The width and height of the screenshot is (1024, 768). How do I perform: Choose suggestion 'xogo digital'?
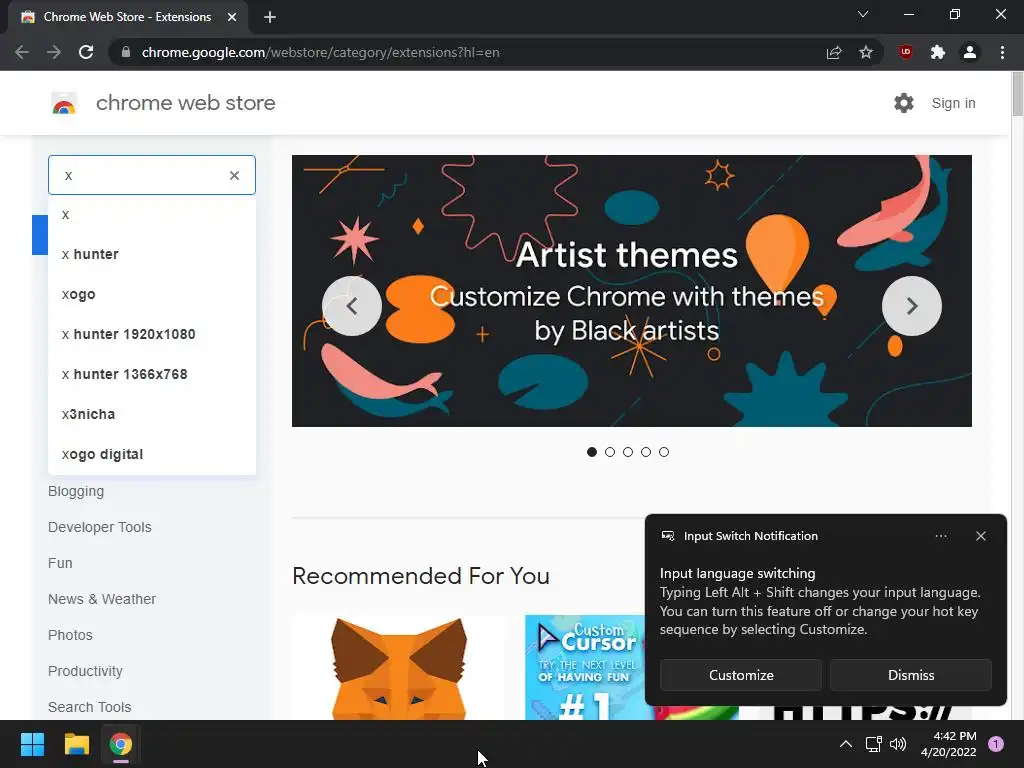tap(152, 454)
